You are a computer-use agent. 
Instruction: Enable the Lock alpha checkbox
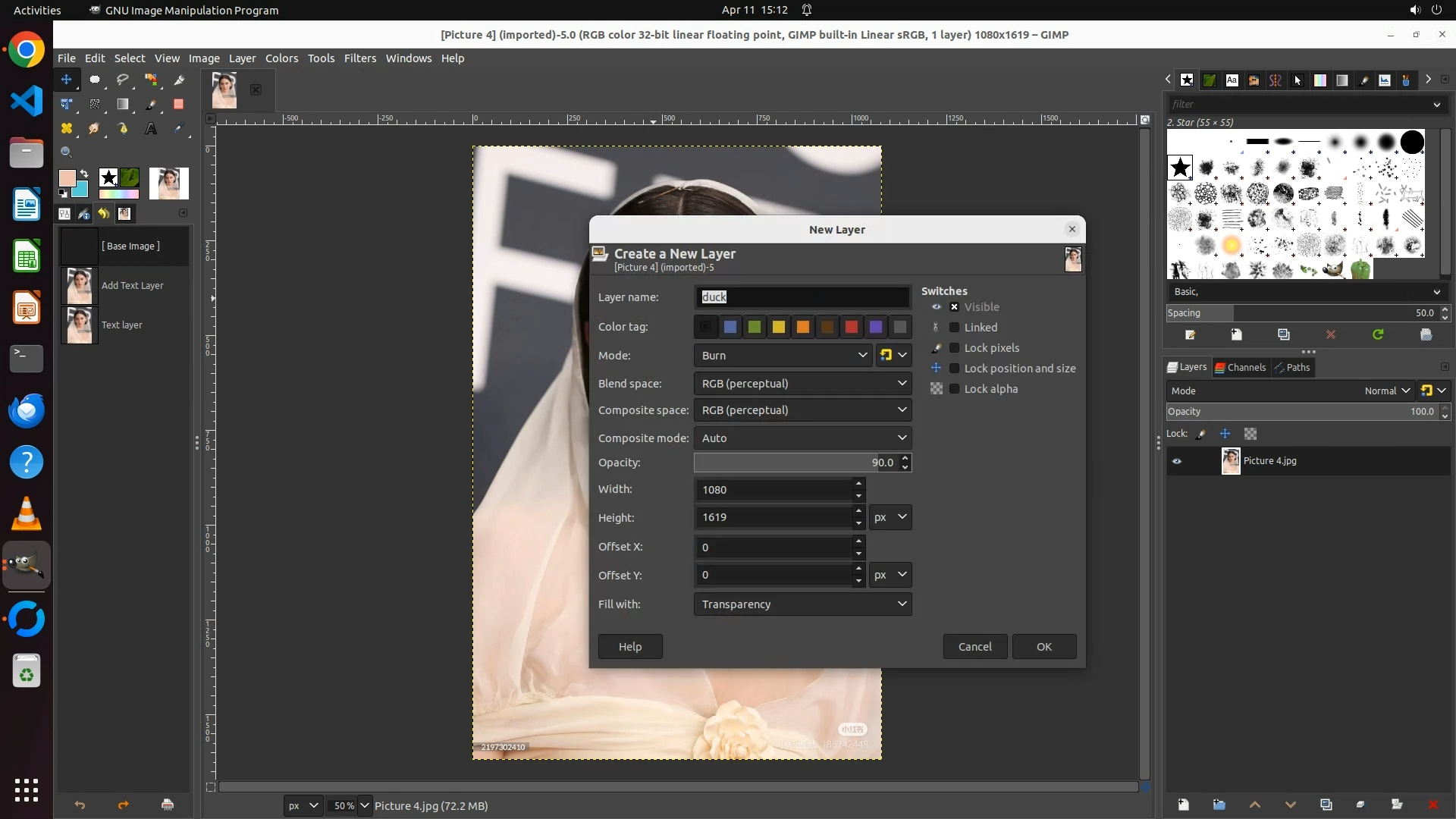[x=954, y=389]
